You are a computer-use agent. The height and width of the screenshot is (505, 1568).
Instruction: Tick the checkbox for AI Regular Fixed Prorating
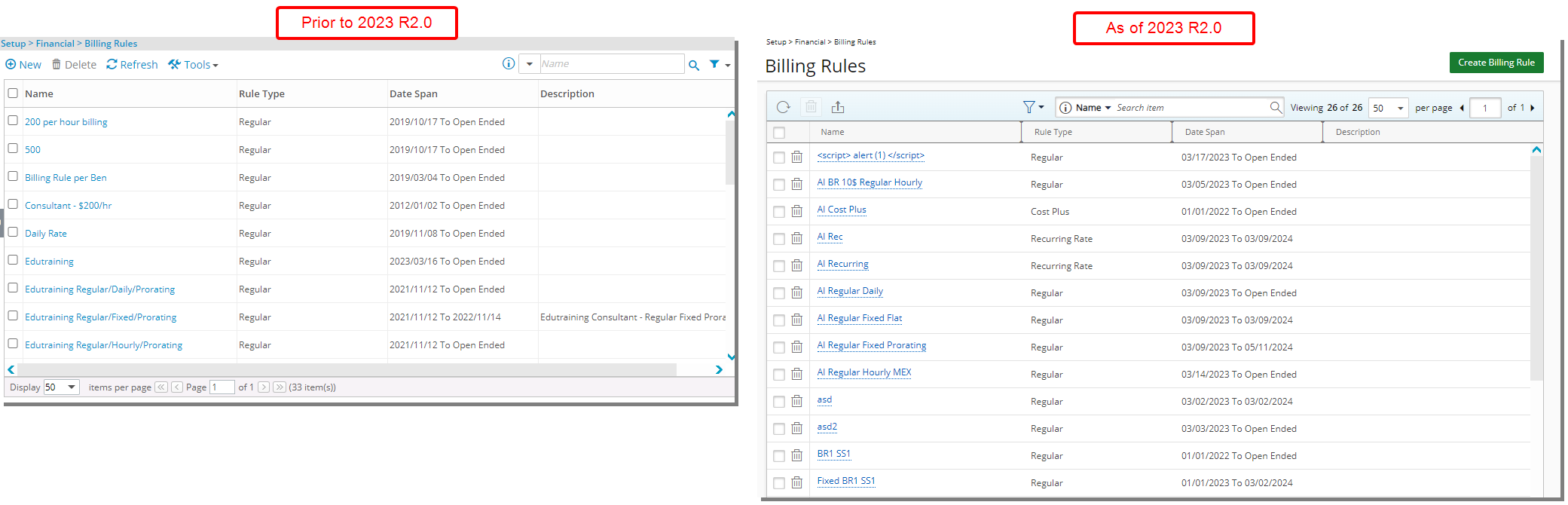click(x=779, y=347)
